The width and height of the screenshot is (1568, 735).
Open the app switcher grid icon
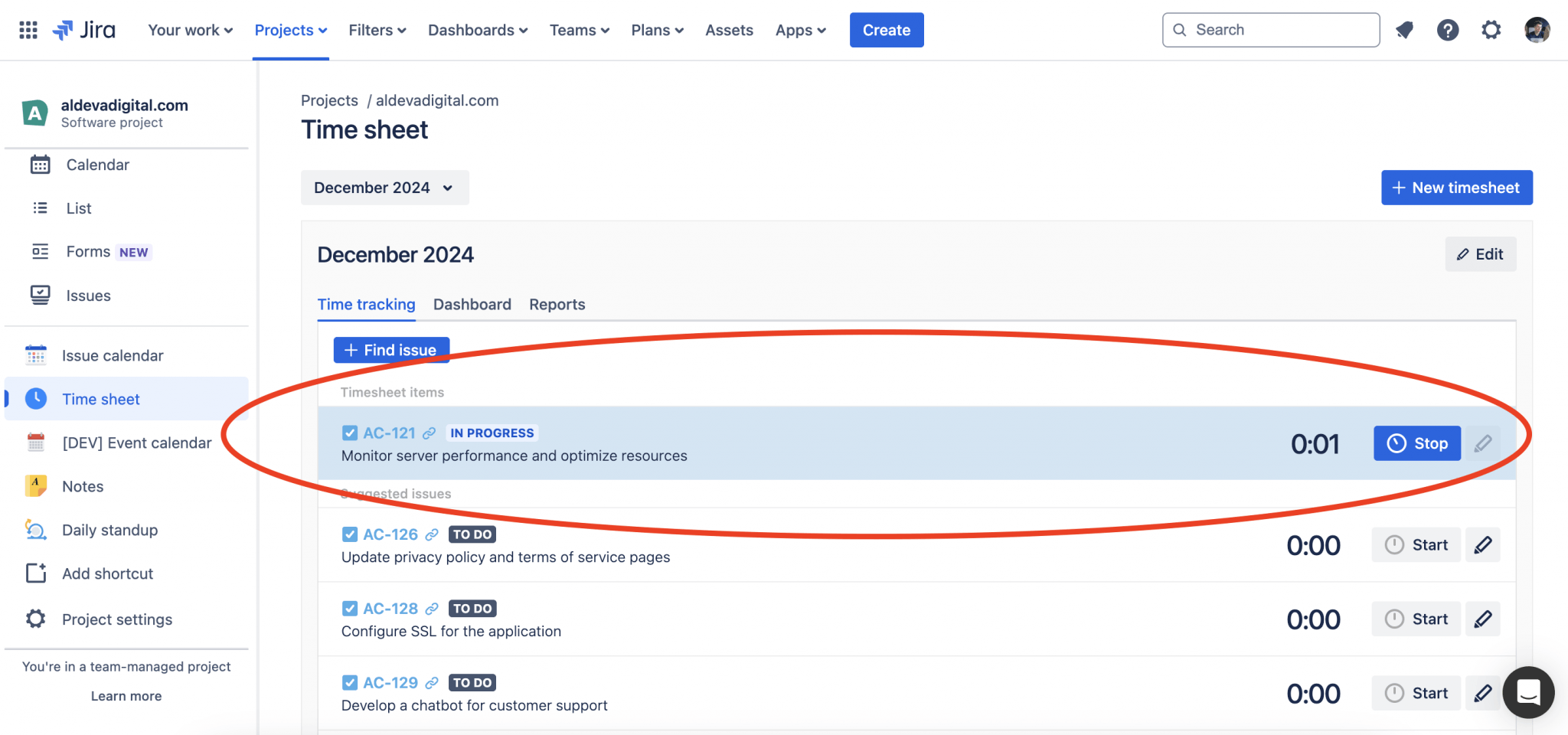tap(28, 30)
